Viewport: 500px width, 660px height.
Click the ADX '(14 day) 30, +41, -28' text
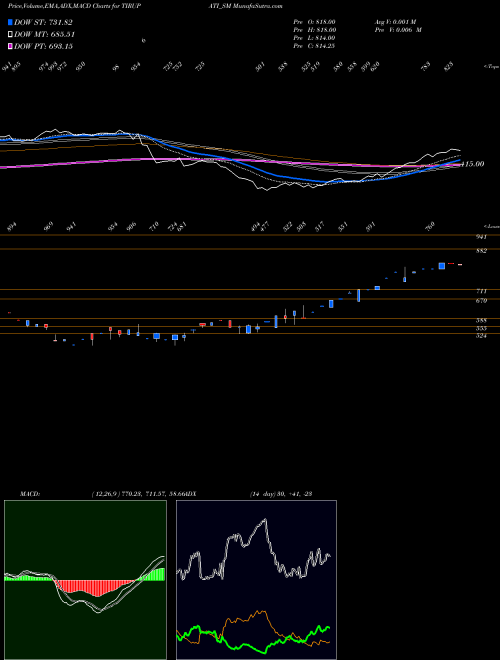point(281,494)
